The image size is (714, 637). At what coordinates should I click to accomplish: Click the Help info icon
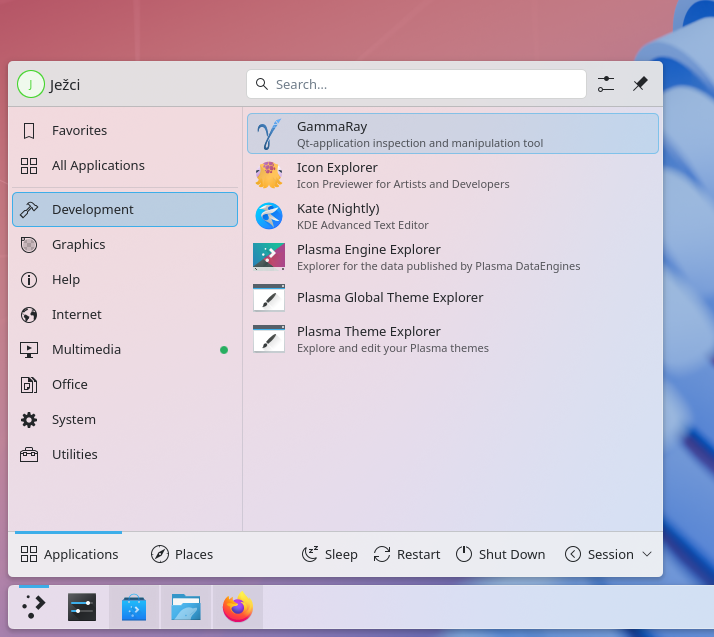click(29, 280)
